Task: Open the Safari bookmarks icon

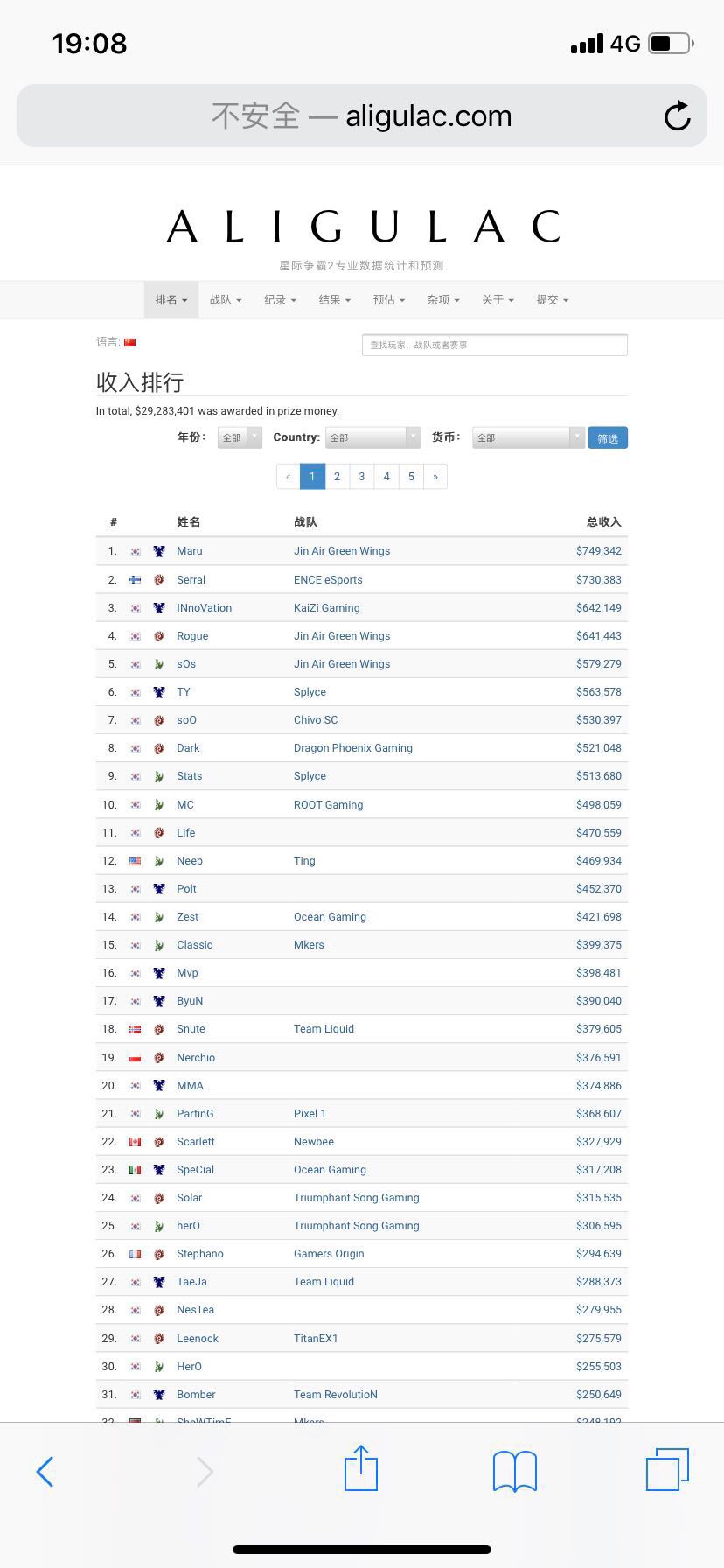Action: [x=515, y=1471]
